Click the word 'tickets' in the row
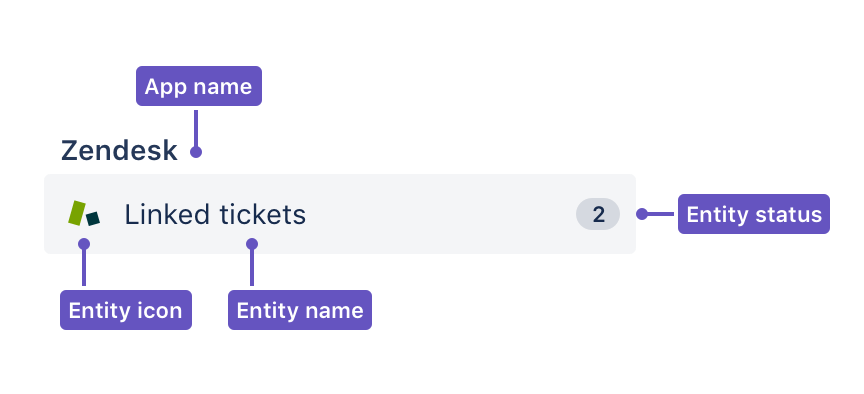Image resolution: width=864 pixels, height=394 pixels. (x=262, y=214)
